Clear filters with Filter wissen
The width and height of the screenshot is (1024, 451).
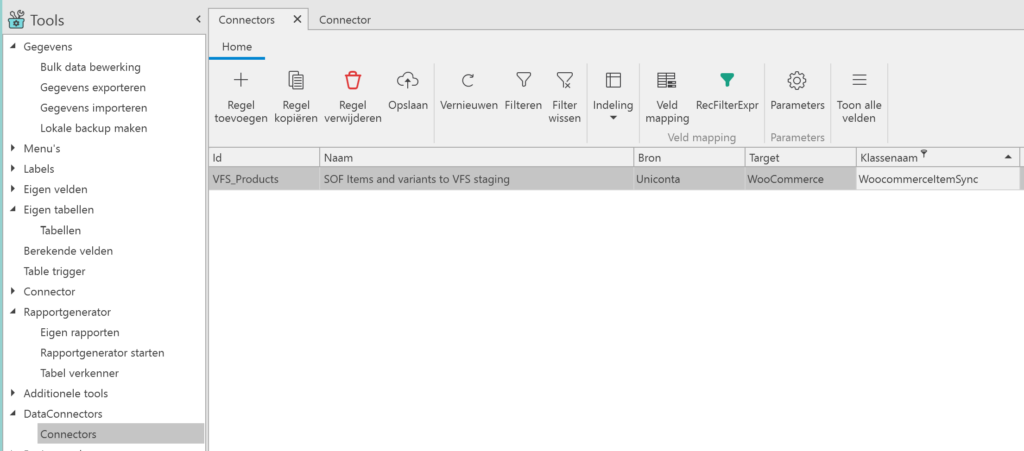(x=564, y=81)
